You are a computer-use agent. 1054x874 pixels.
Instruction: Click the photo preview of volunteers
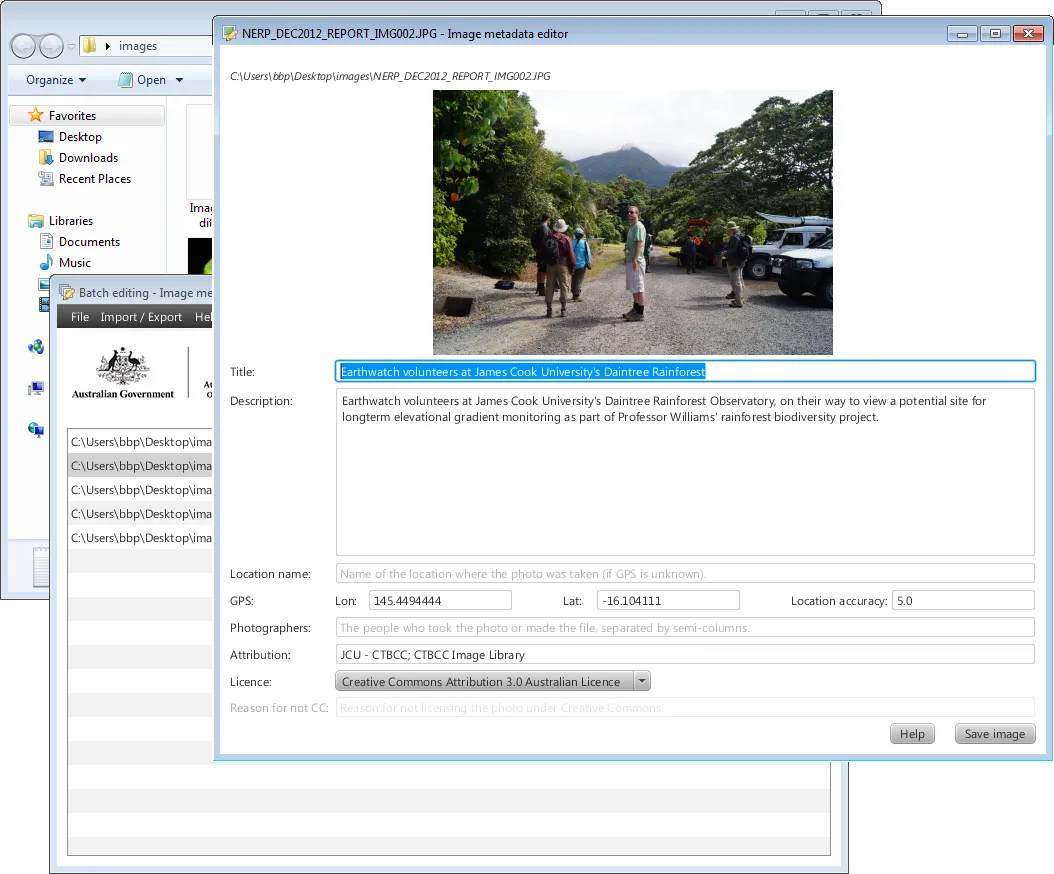(633, 222)
